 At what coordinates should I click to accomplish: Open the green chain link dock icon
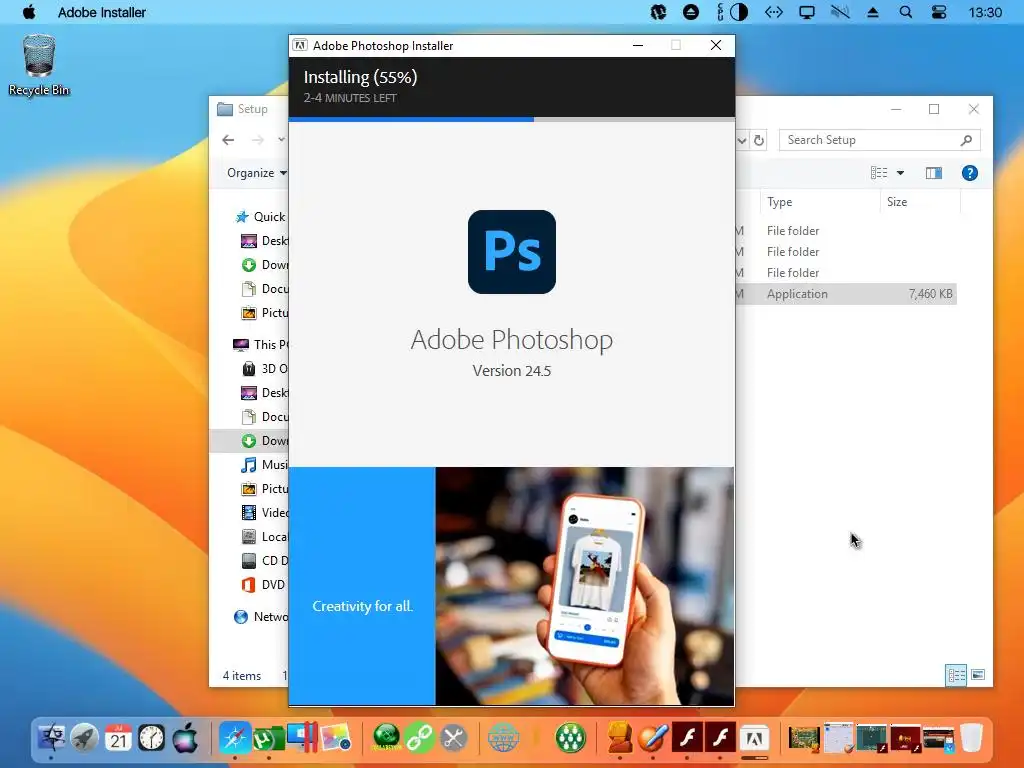pos(419,738)
